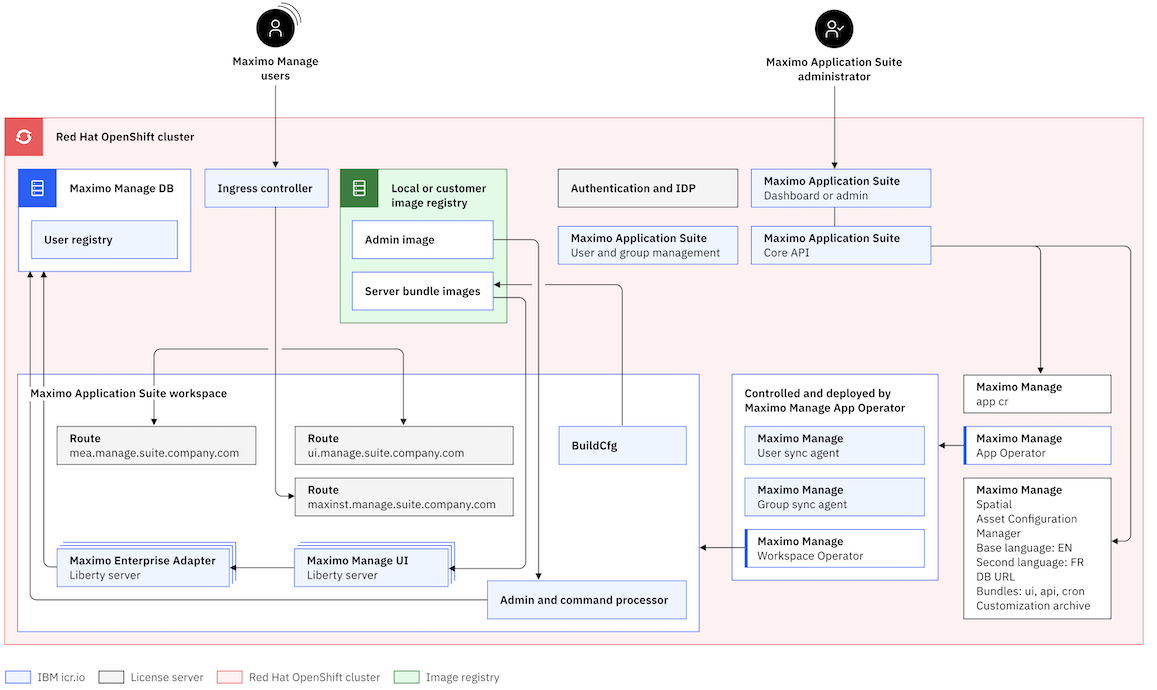Click the User and group management box

coord(648,246)
